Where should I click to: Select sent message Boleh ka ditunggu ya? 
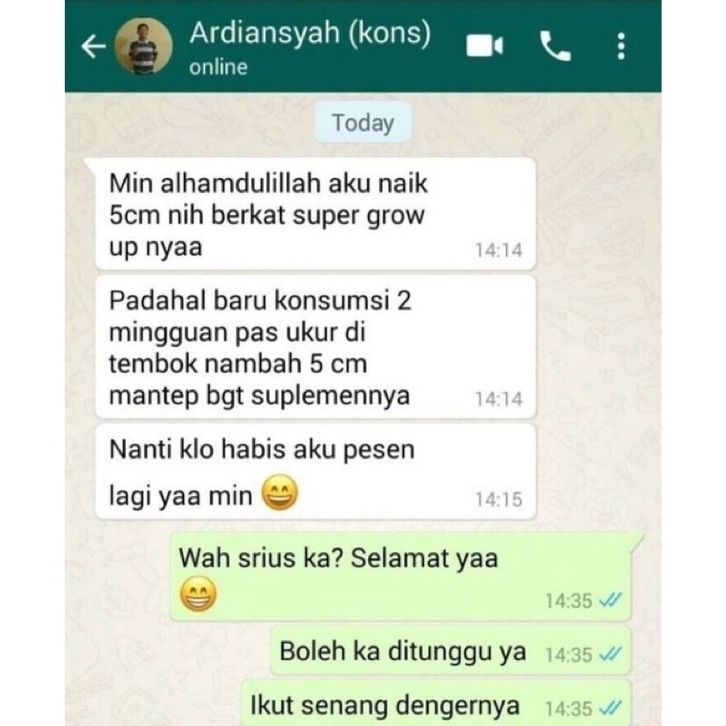[x=451, y=651]
